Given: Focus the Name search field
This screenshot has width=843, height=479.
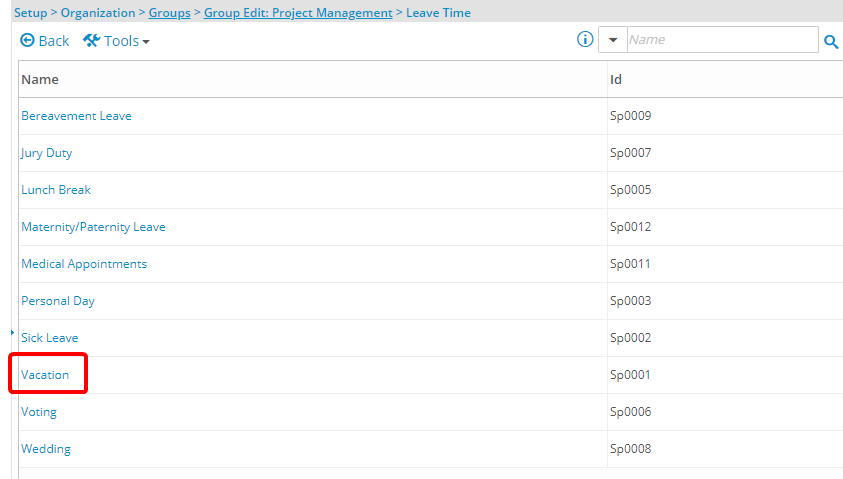Looking at the screenshot, I should pos(723,40).
